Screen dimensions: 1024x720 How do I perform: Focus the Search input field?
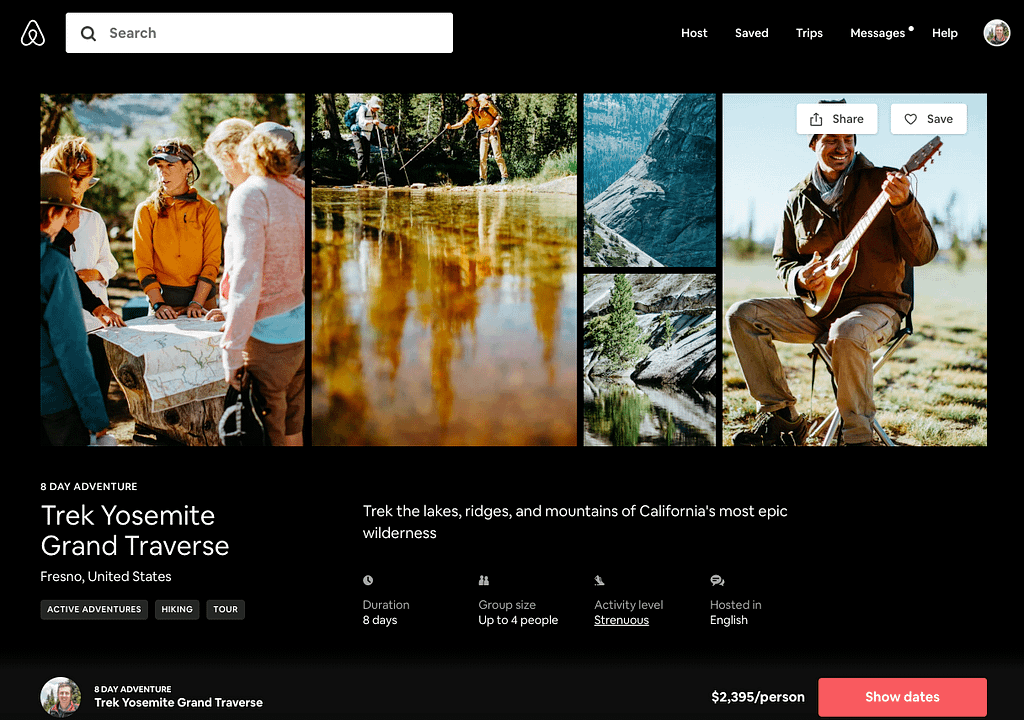pos(259,33)
